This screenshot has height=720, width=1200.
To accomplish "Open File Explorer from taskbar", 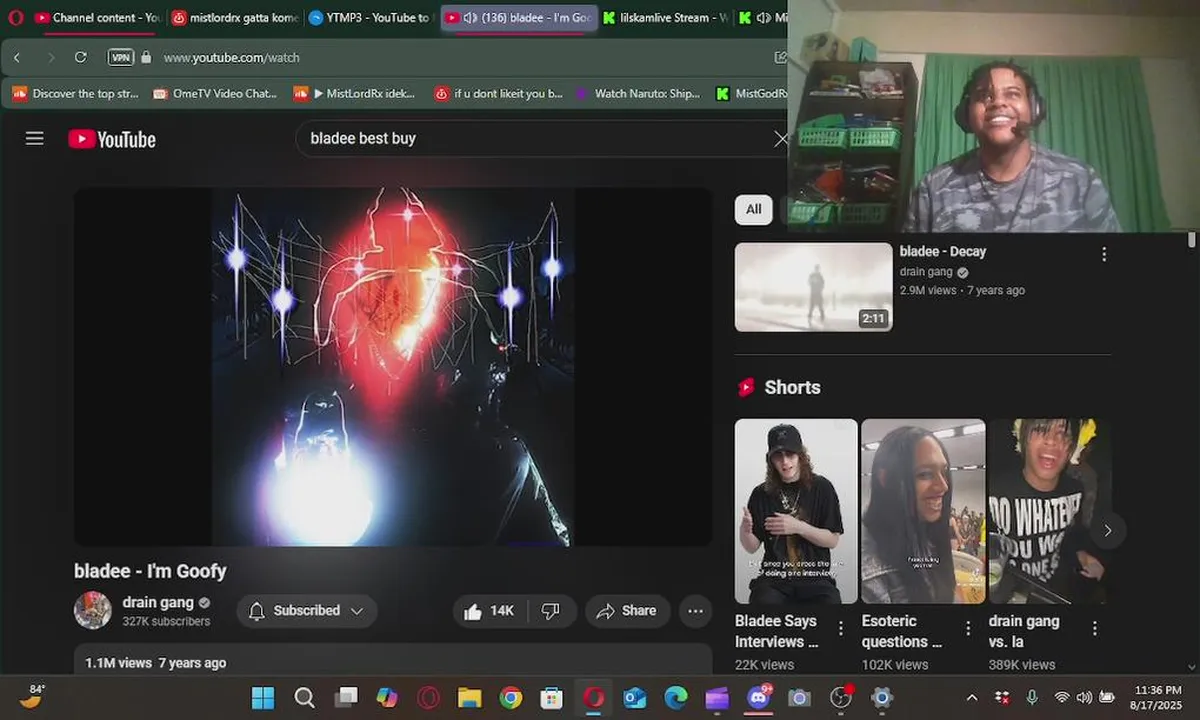I will coord(469,698).
